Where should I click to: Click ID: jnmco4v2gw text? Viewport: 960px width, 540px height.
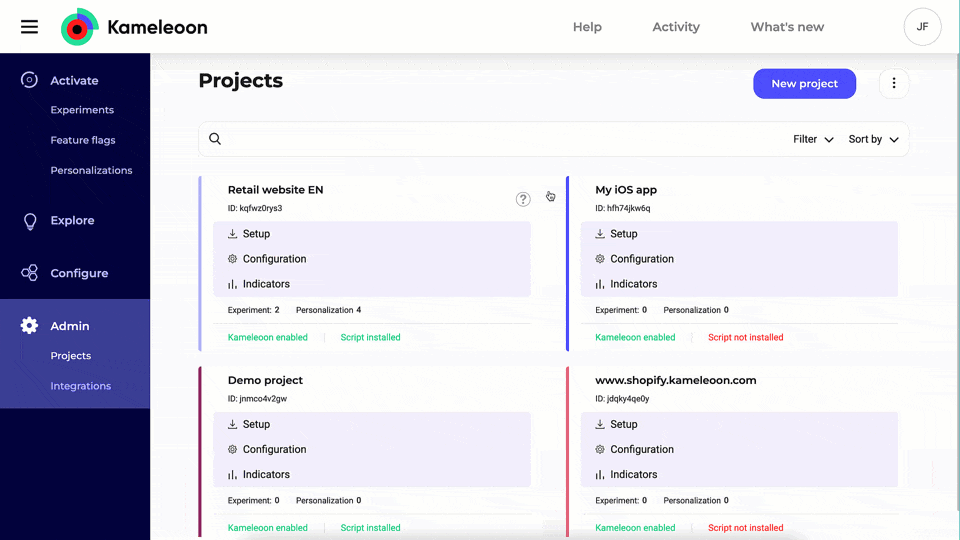click(x=257, y=399)
